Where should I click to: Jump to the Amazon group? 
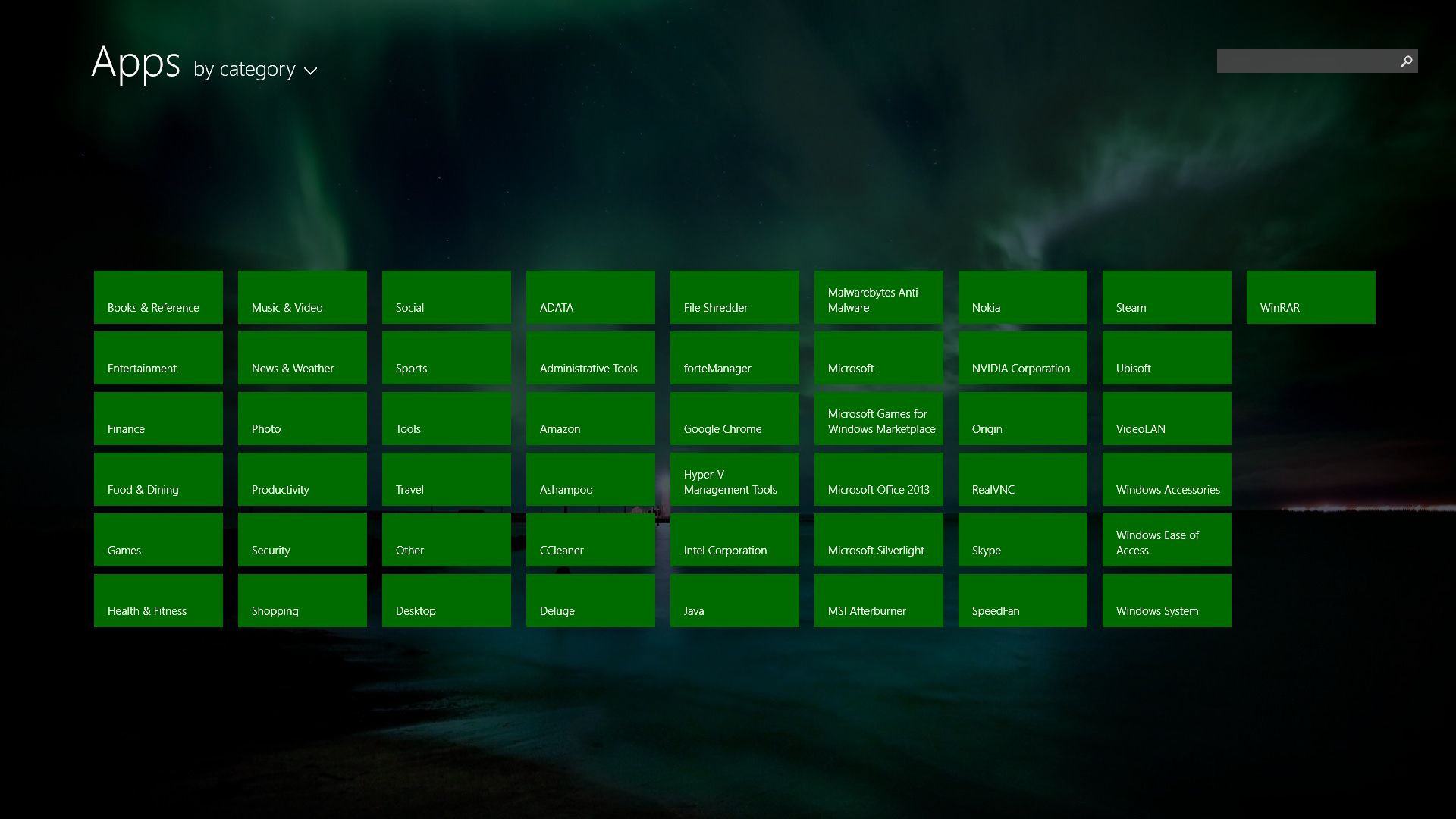click(x=591, y=419)
